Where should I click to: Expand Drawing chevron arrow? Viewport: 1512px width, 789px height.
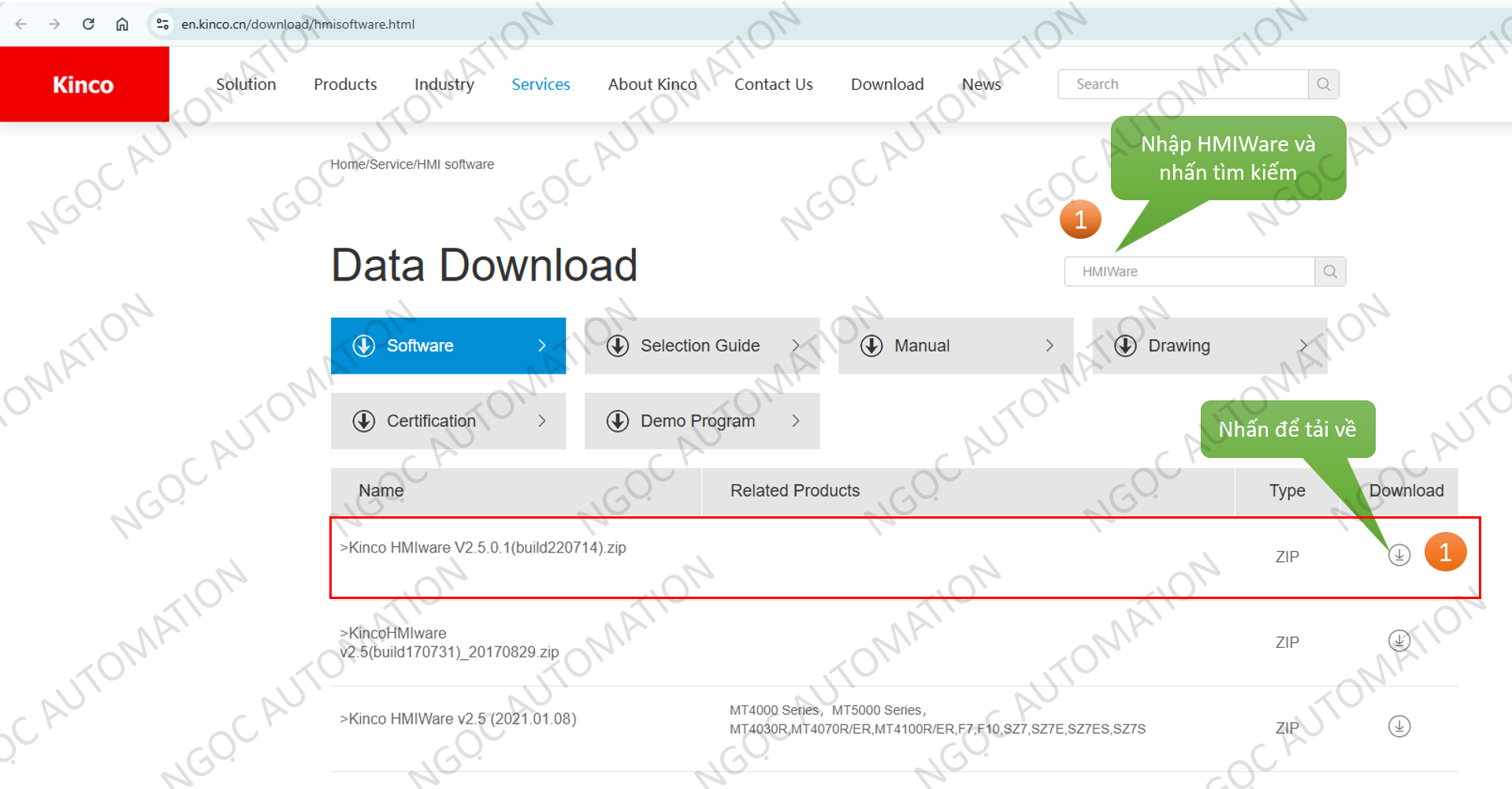tap(1303, 345)
